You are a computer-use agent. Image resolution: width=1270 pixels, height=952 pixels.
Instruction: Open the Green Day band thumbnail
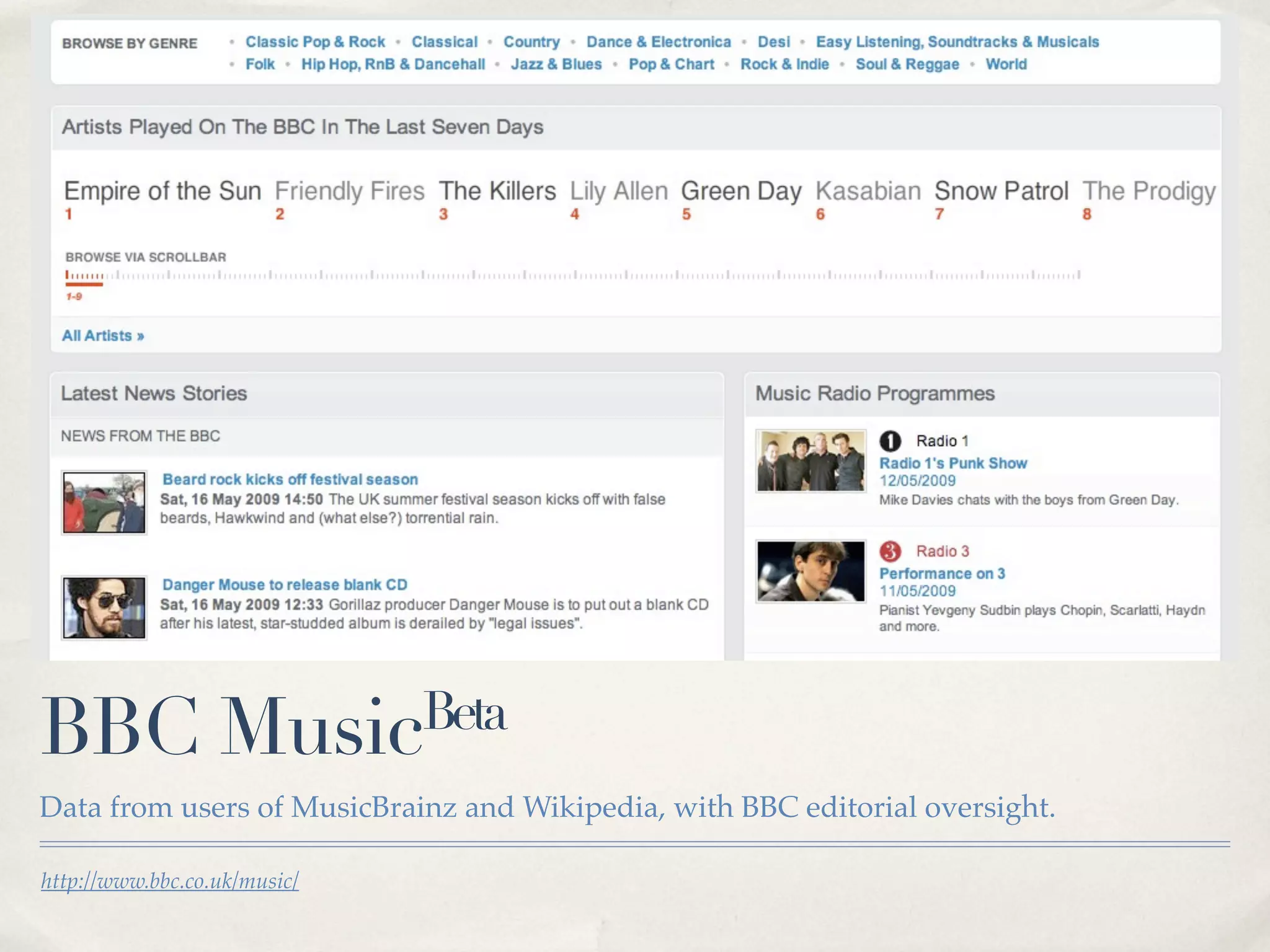pos(810,461)
